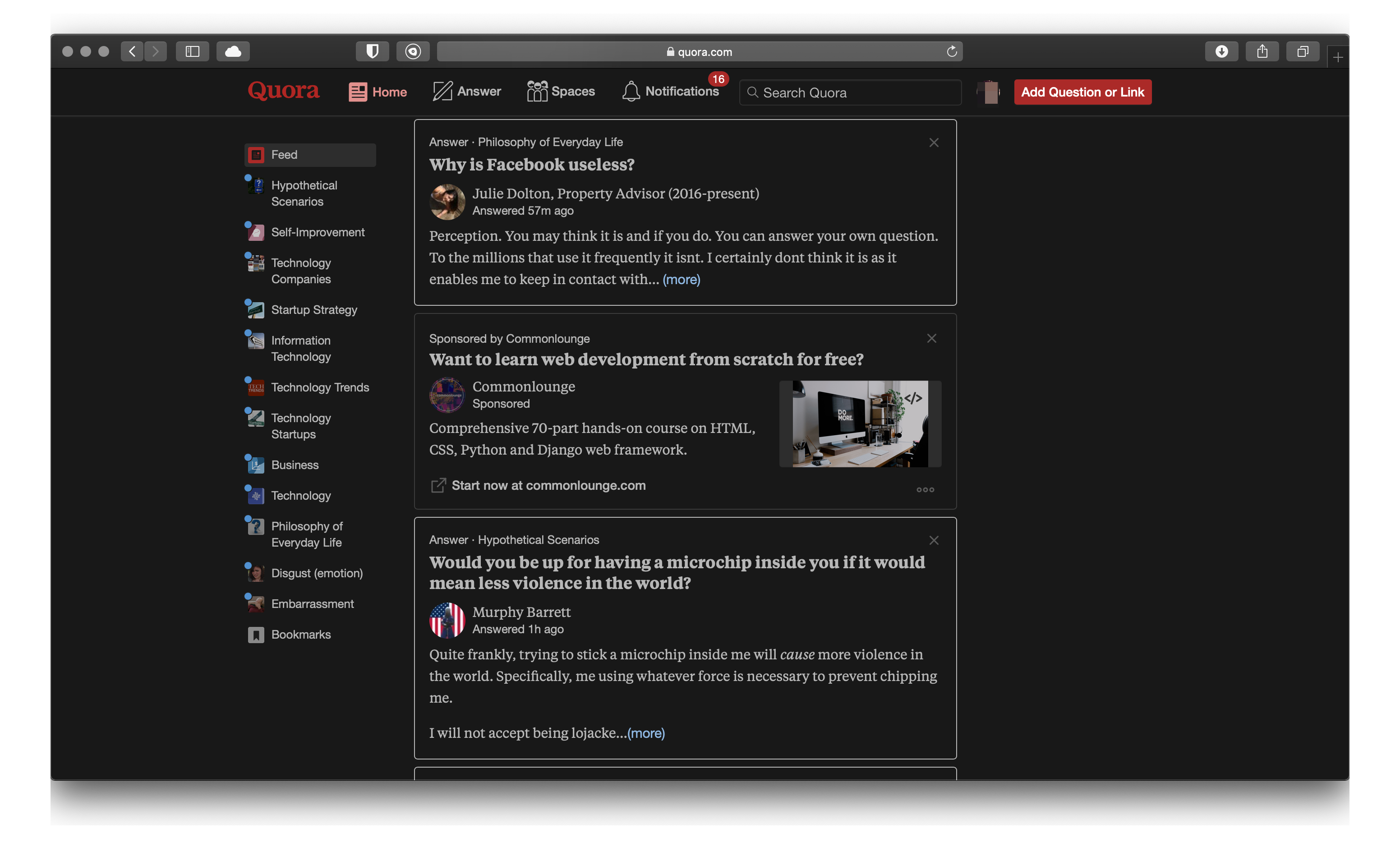1400x847 pixels.
Task: Click Add Question or Link button
Action: click(x=1082, y=91)
